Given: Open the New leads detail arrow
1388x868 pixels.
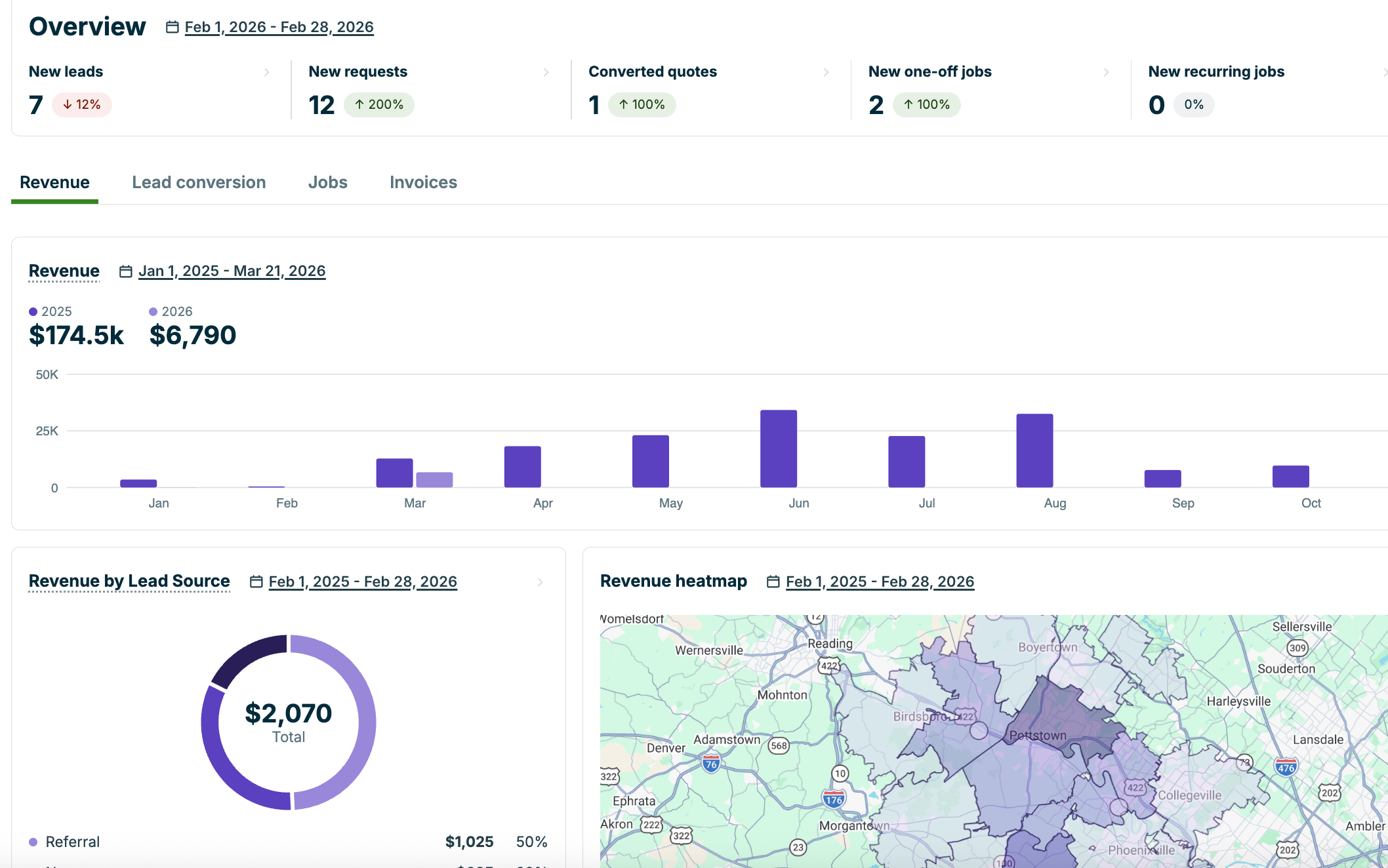Looking at the screenshot, I should (x=266, y=72).
